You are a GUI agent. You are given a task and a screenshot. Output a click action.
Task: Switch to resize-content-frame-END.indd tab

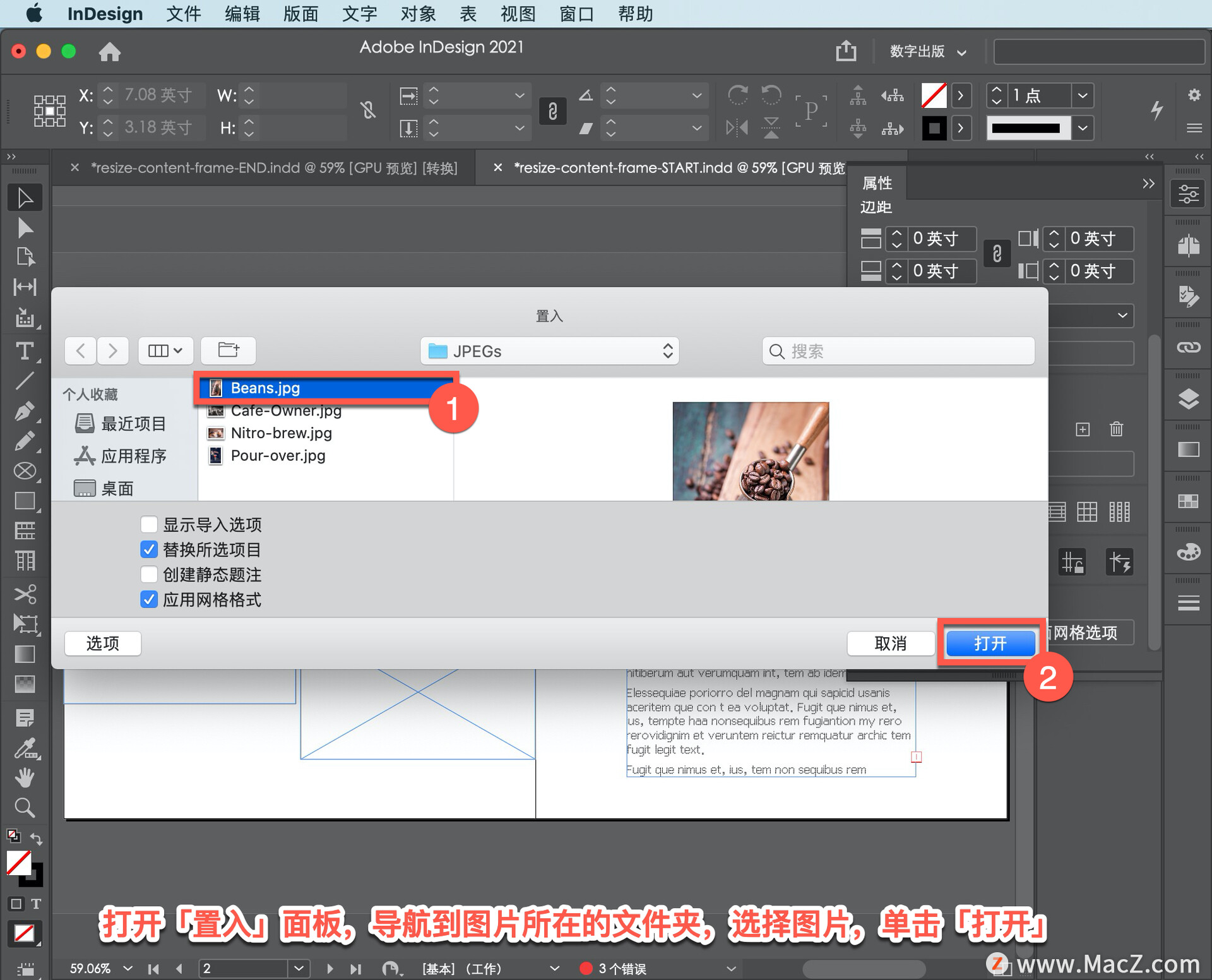point(274,168)
